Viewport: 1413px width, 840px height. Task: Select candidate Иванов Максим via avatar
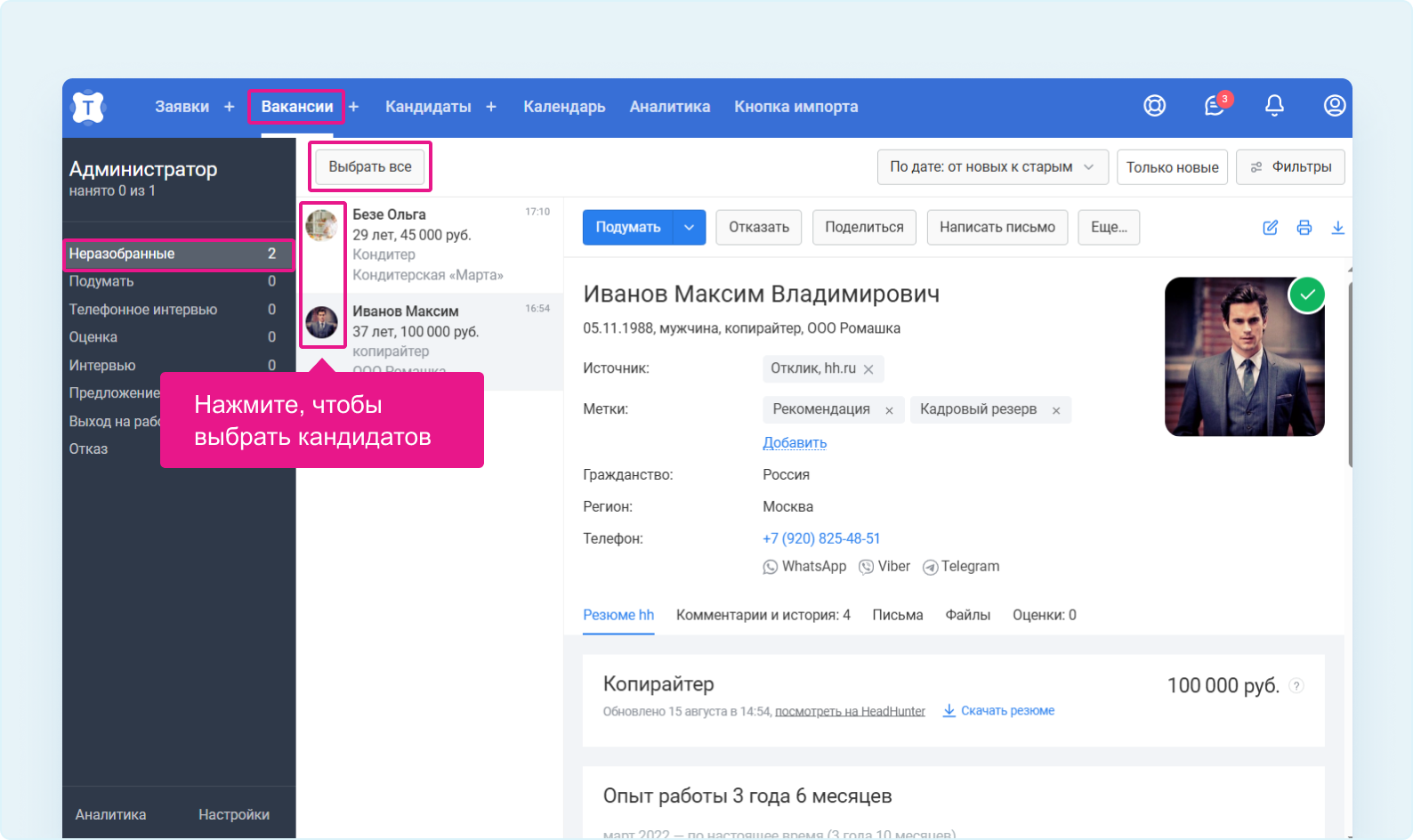[321, 322]
